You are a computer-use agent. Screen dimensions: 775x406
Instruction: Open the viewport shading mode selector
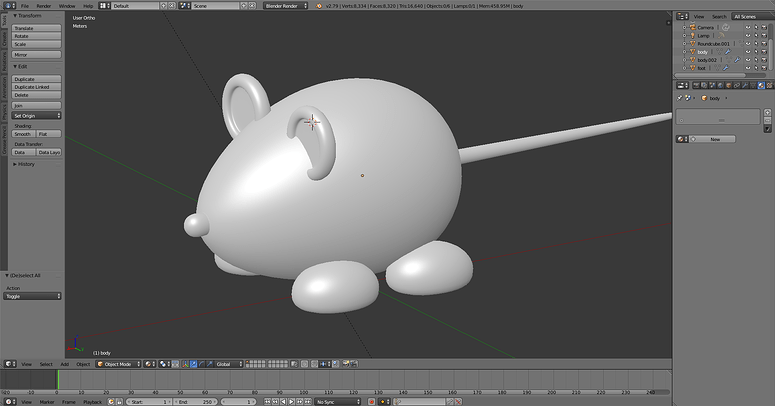click(149, 364)
